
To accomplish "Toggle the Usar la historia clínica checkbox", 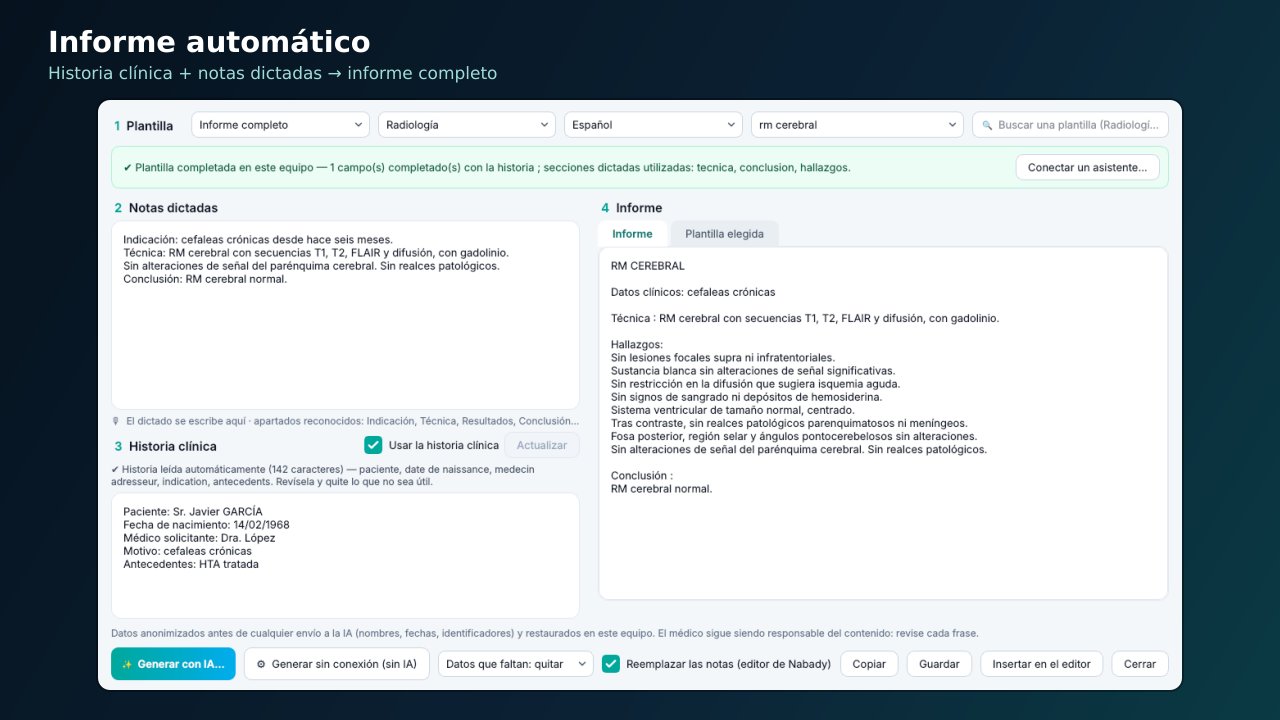I will tap(373, 445).
